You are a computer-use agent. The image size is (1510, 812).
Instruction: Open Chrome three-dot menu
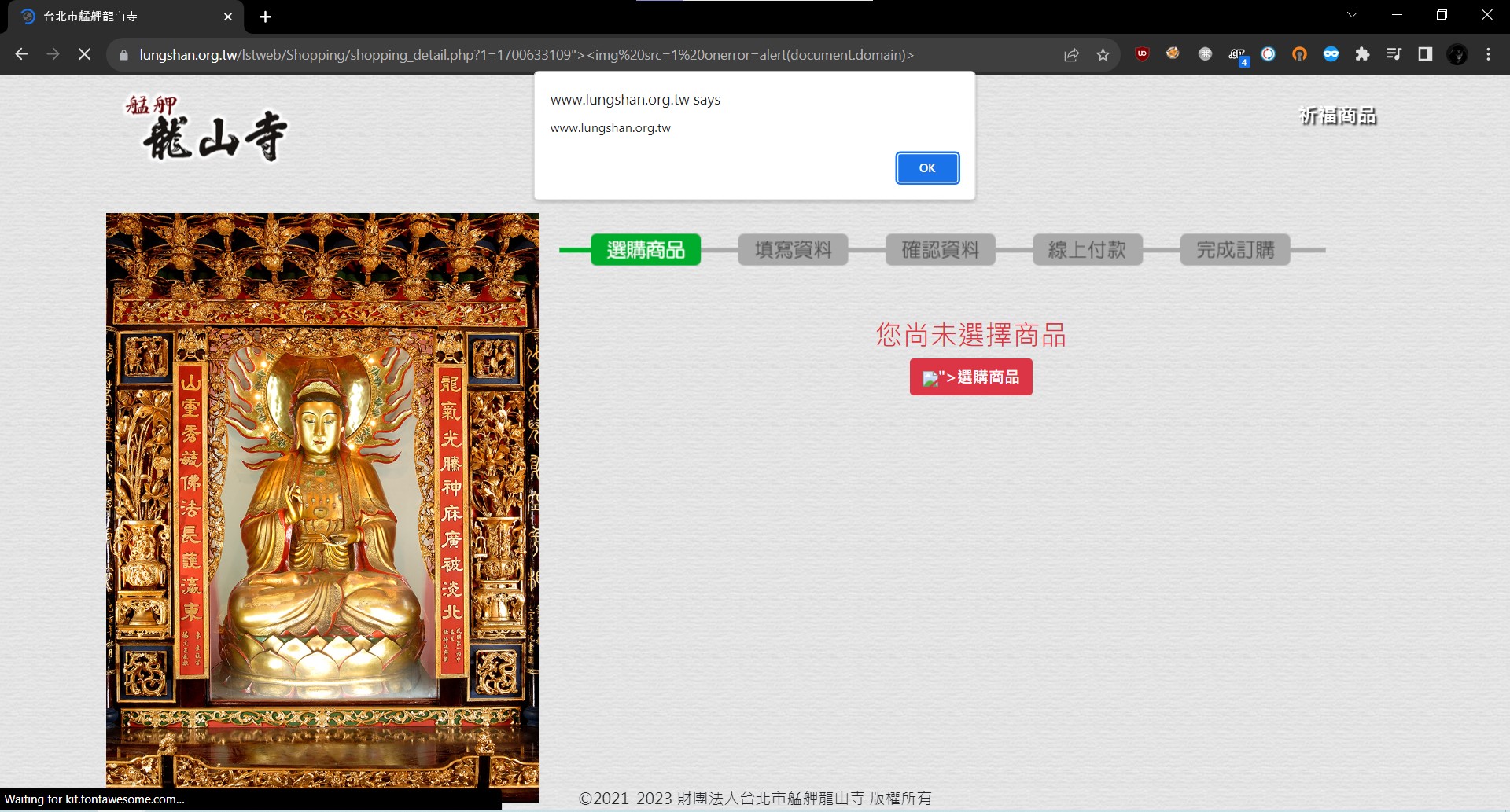(1488, 54)
